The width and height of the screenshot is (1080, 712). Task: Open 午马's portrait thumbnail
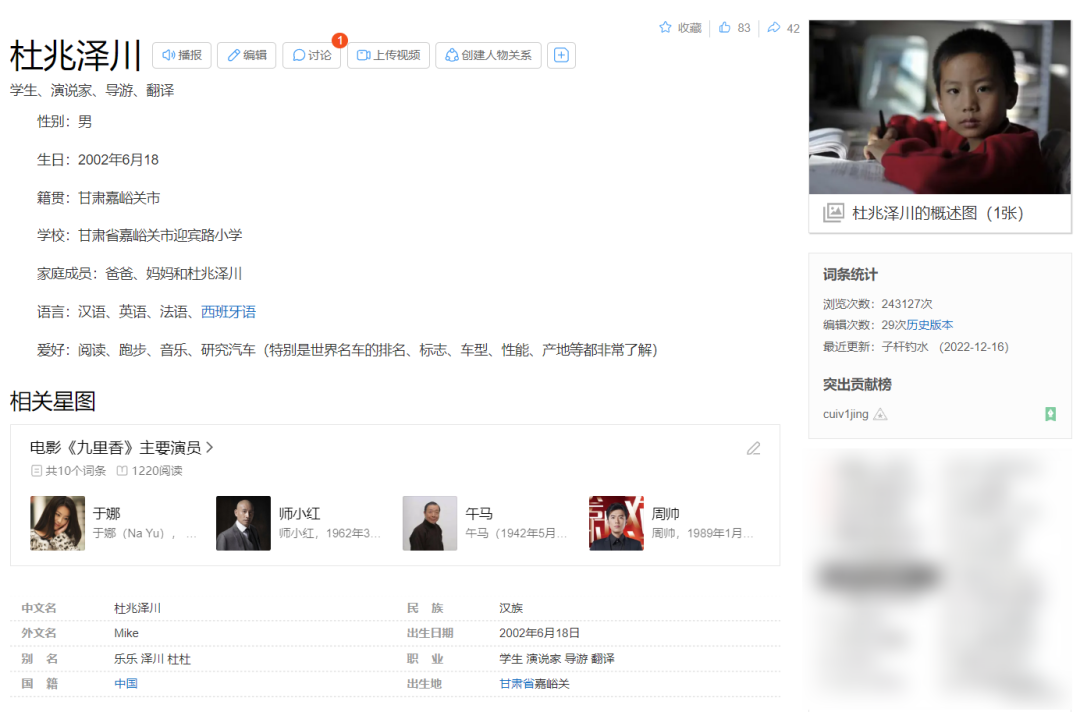(x=430, y=523)
